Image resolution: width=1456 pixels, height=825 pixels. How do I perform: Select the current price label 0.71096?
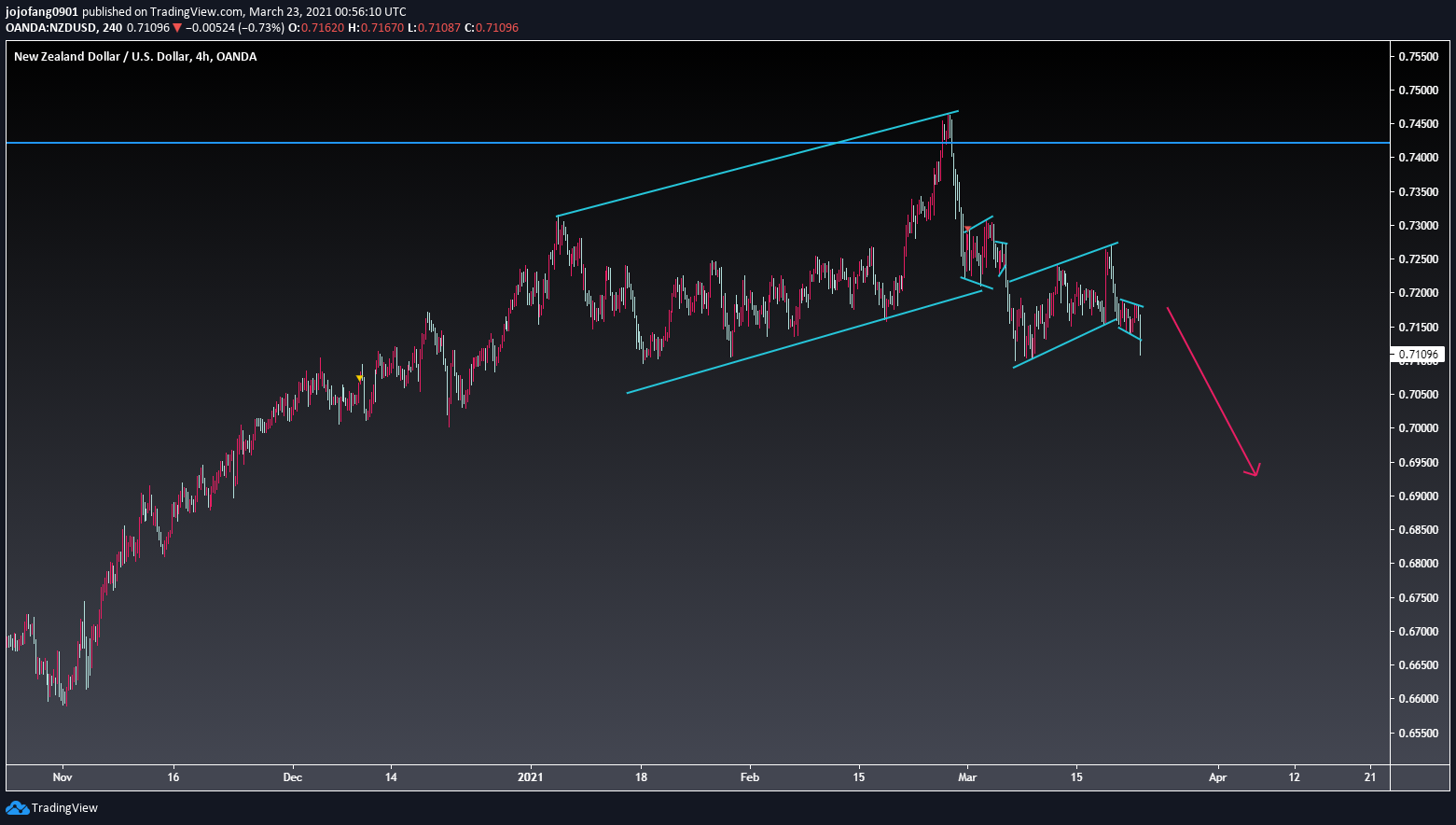[1418, 355]
